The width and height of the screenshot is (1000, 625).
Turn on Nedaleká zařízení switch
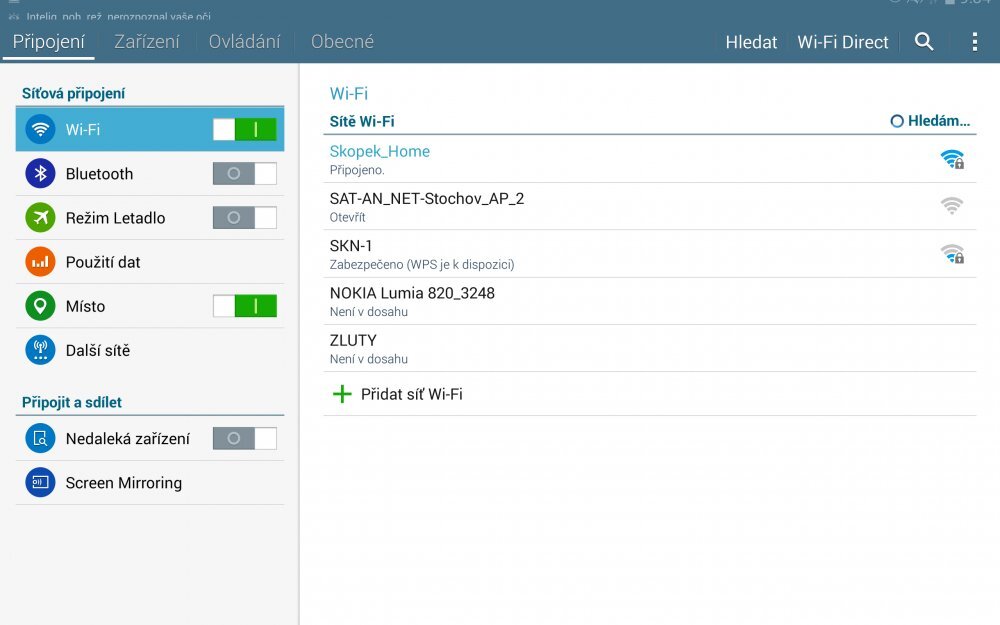(x=244, y=438)
